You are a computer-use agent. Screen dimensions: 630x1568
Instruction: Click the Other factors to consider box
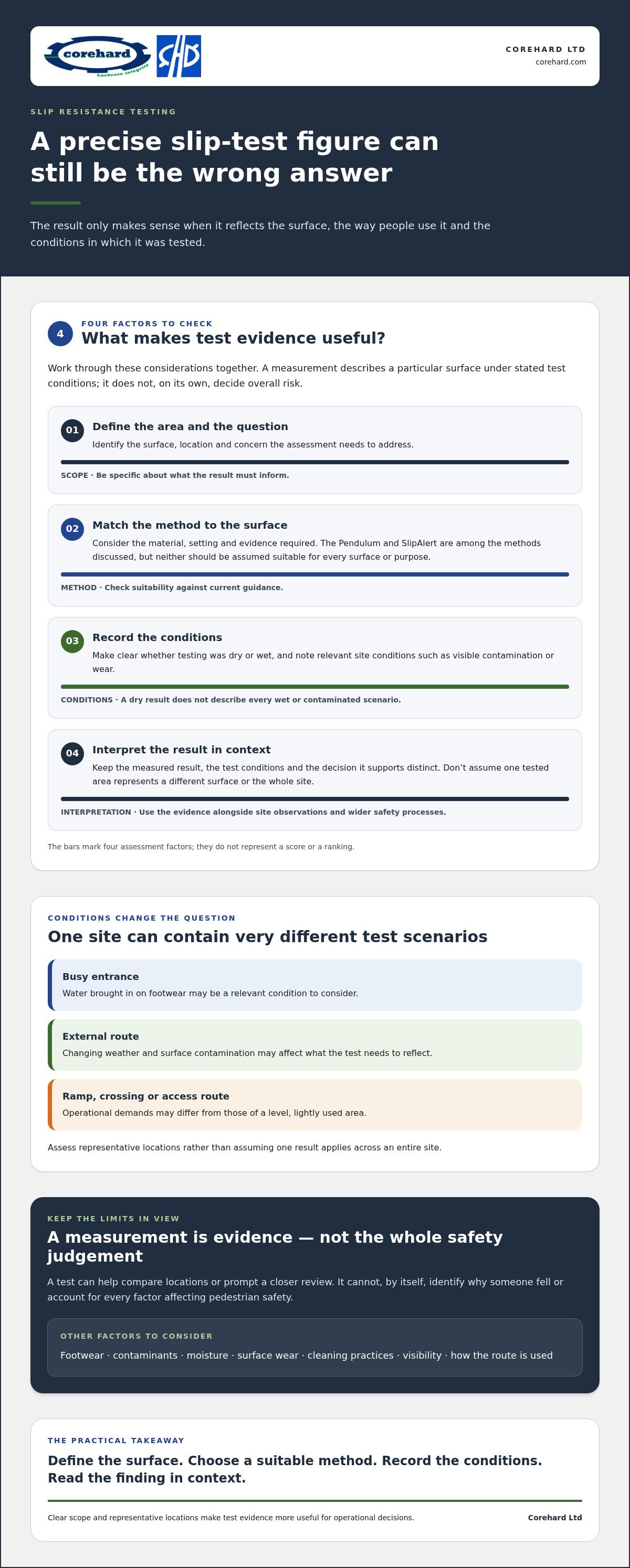pos(315,1347)
